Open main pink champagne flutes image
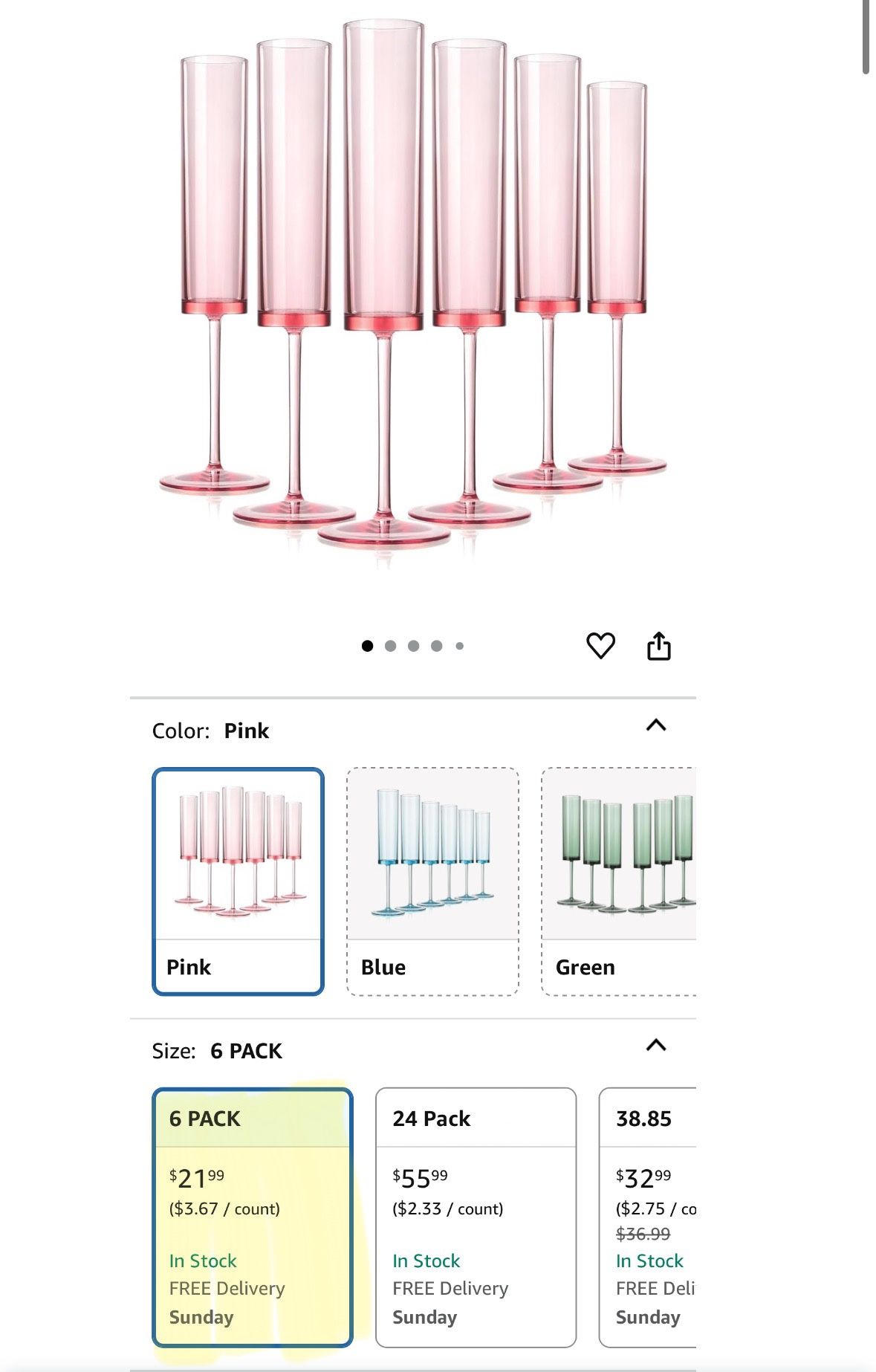 412,290
